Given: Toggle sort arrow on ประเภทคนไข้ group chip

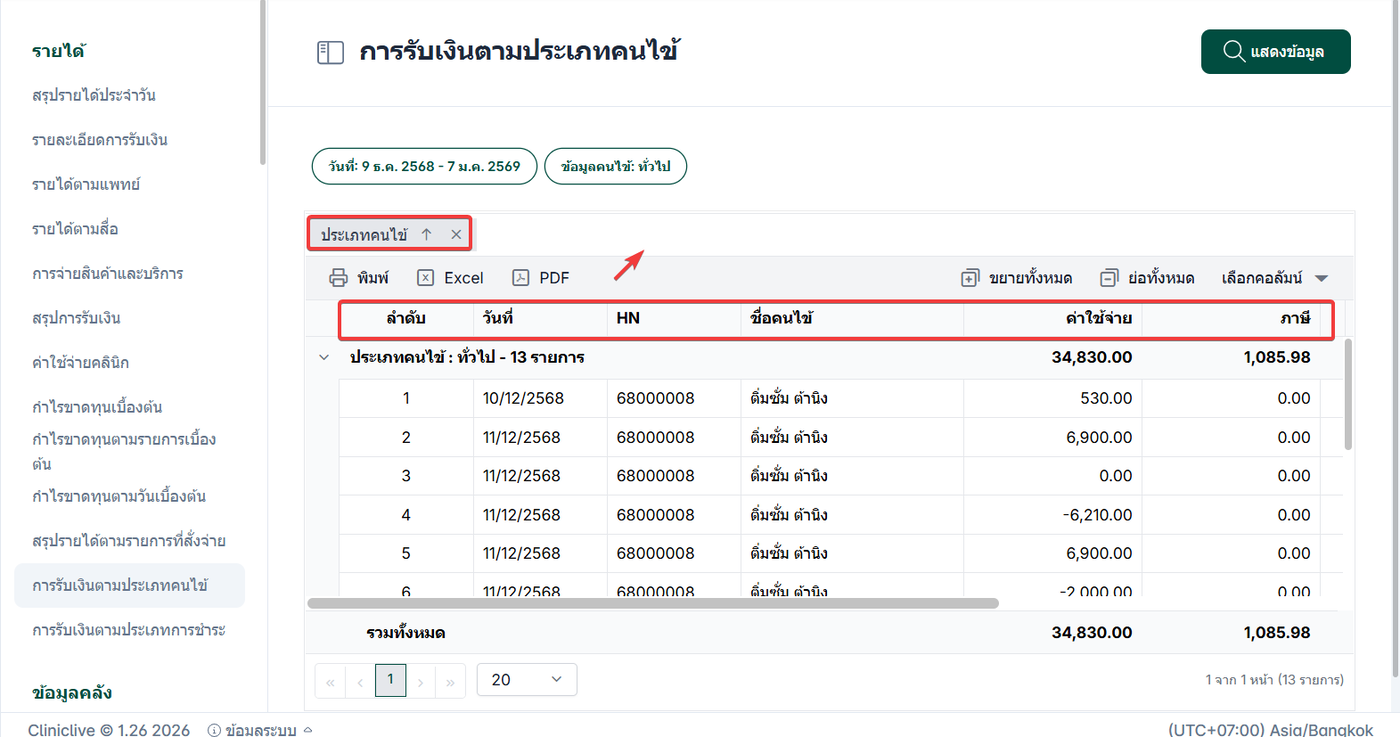Looking at the screenshot, I should point(426,234).
